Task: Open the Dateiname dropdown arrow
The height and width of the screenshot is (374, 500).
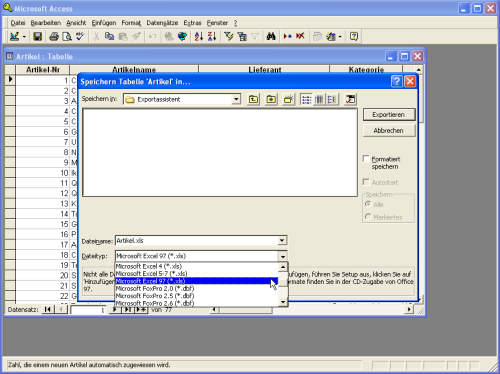Action: click(282, 240)
